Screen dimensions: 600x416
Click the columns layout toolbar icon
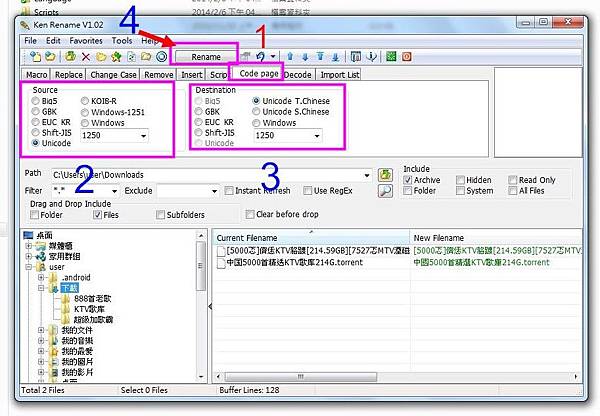point(355,57)
